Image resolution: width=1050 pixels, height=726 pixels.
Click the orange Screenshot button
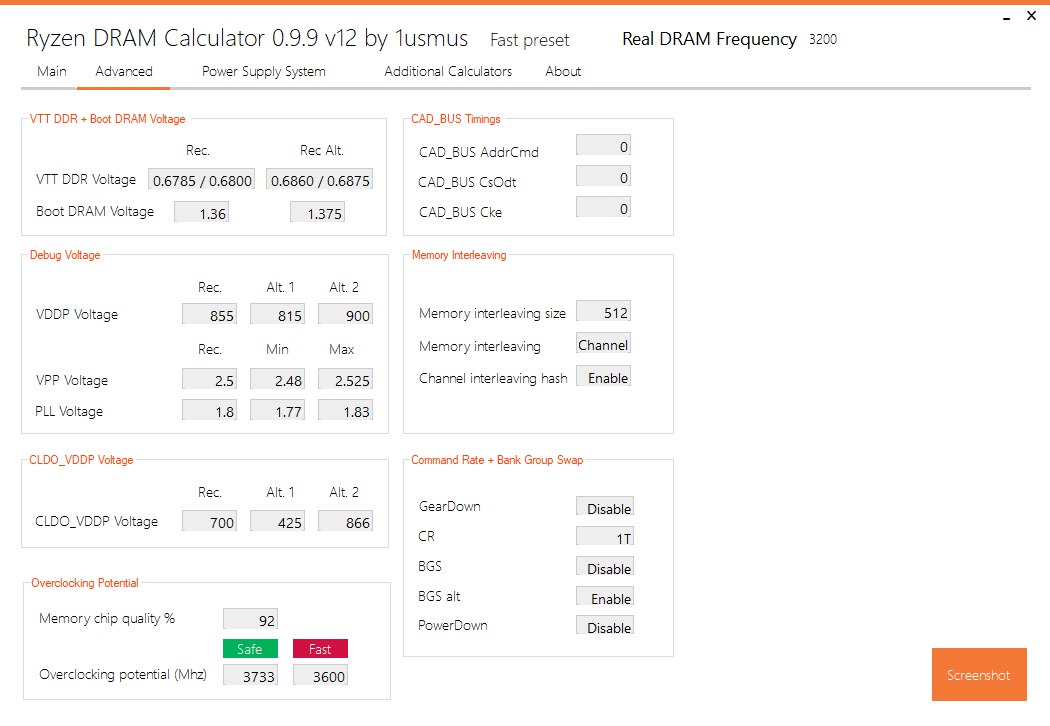tap(979, 674)
